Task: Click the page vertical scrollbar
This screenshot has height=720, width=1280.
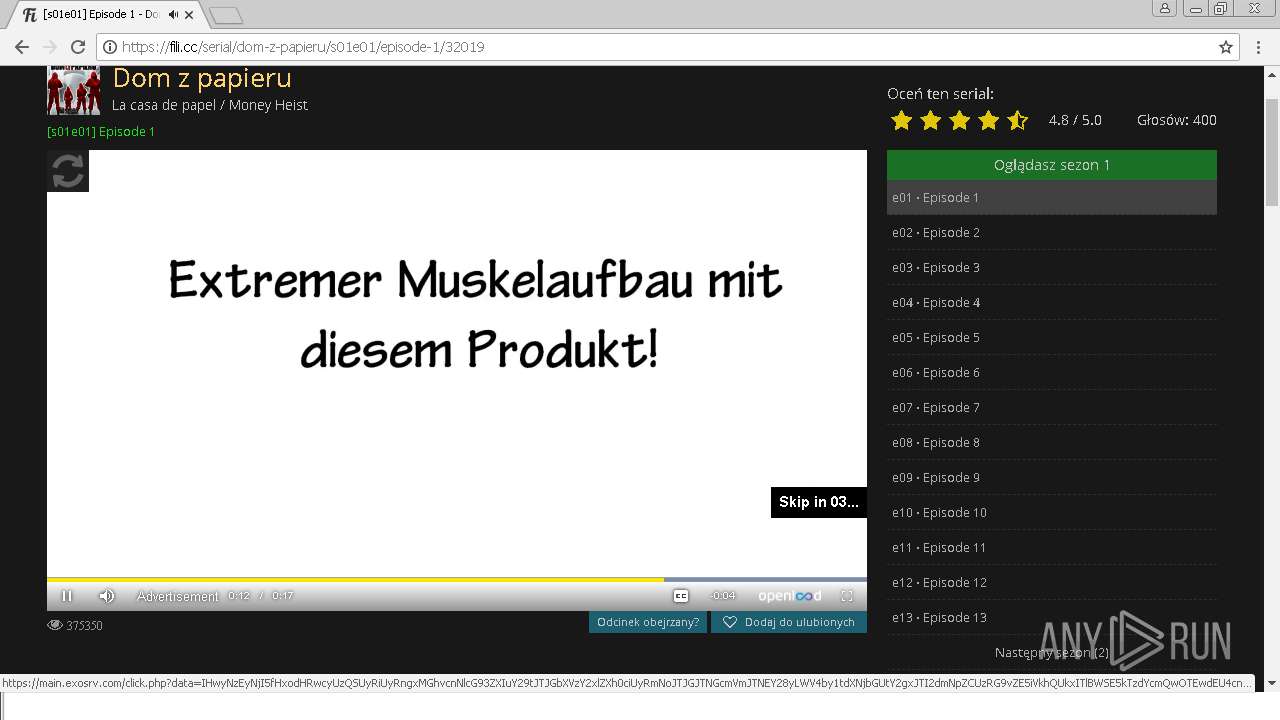Action: [x=1272, y=150]
